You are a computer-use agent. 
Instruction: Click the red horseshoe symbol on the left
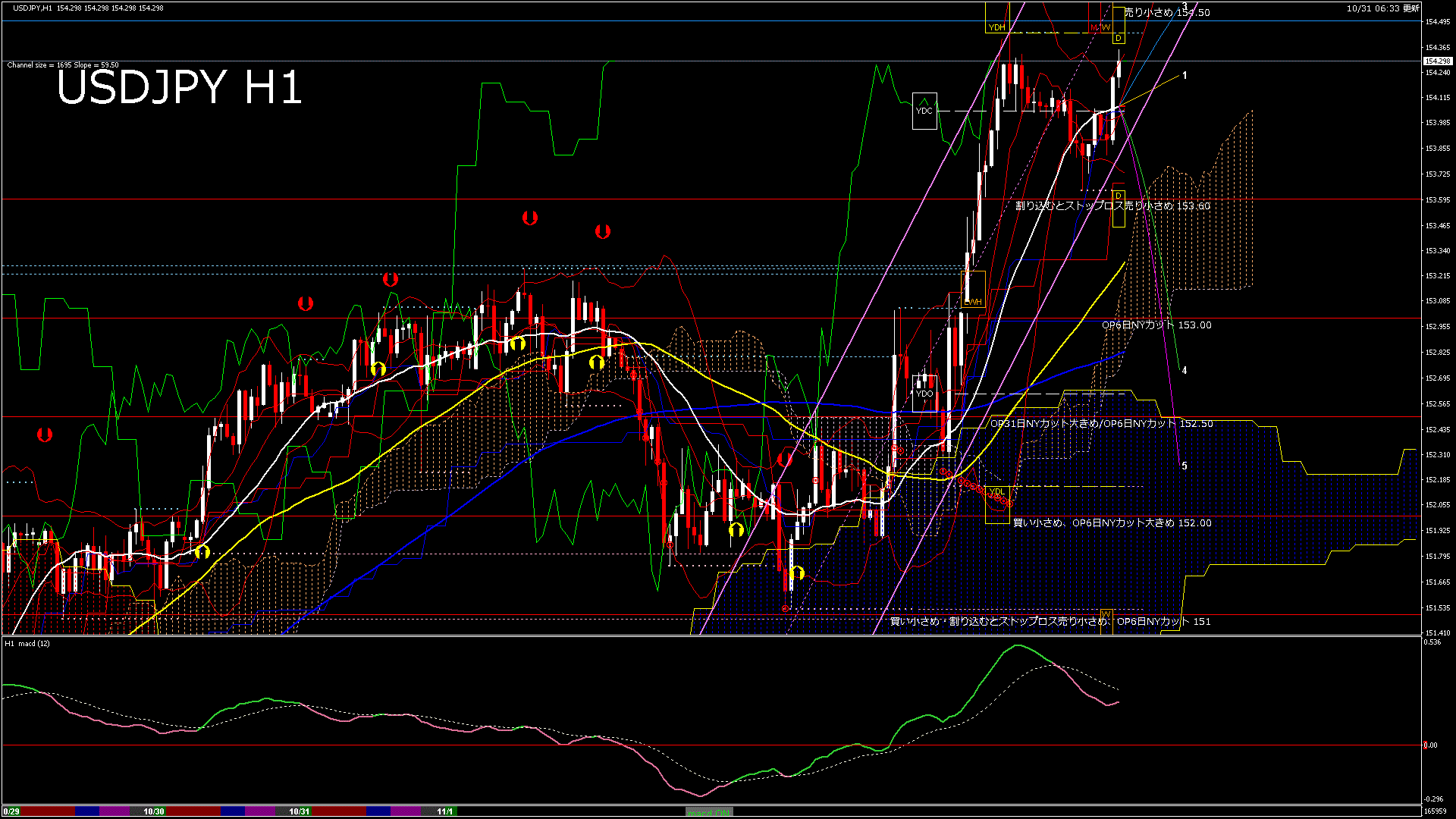pos(43,434)
